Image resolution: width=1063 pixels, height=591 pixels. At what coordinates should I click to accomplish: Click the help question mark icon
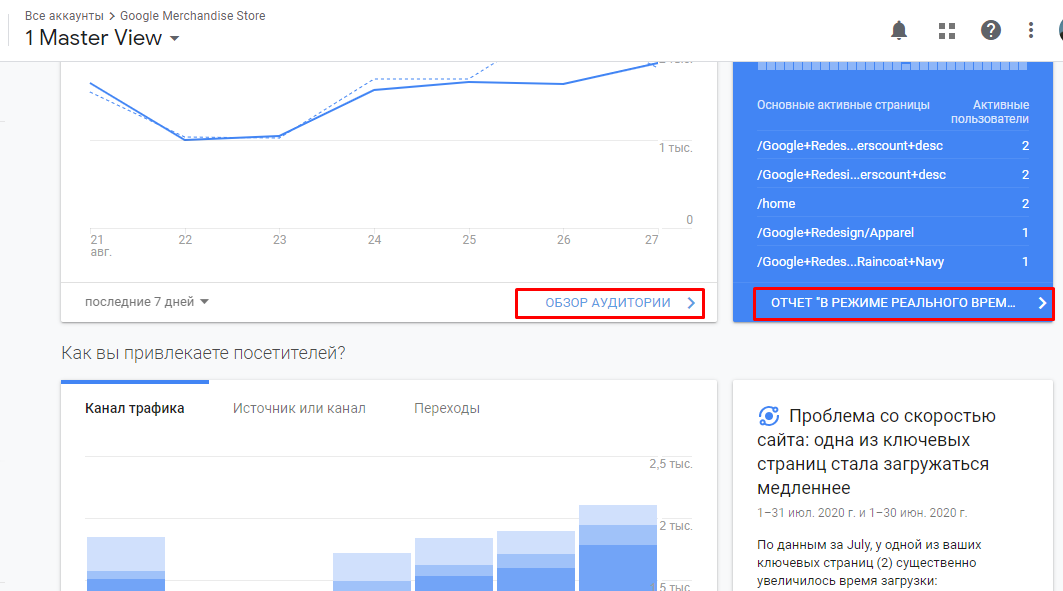[990, 30]
